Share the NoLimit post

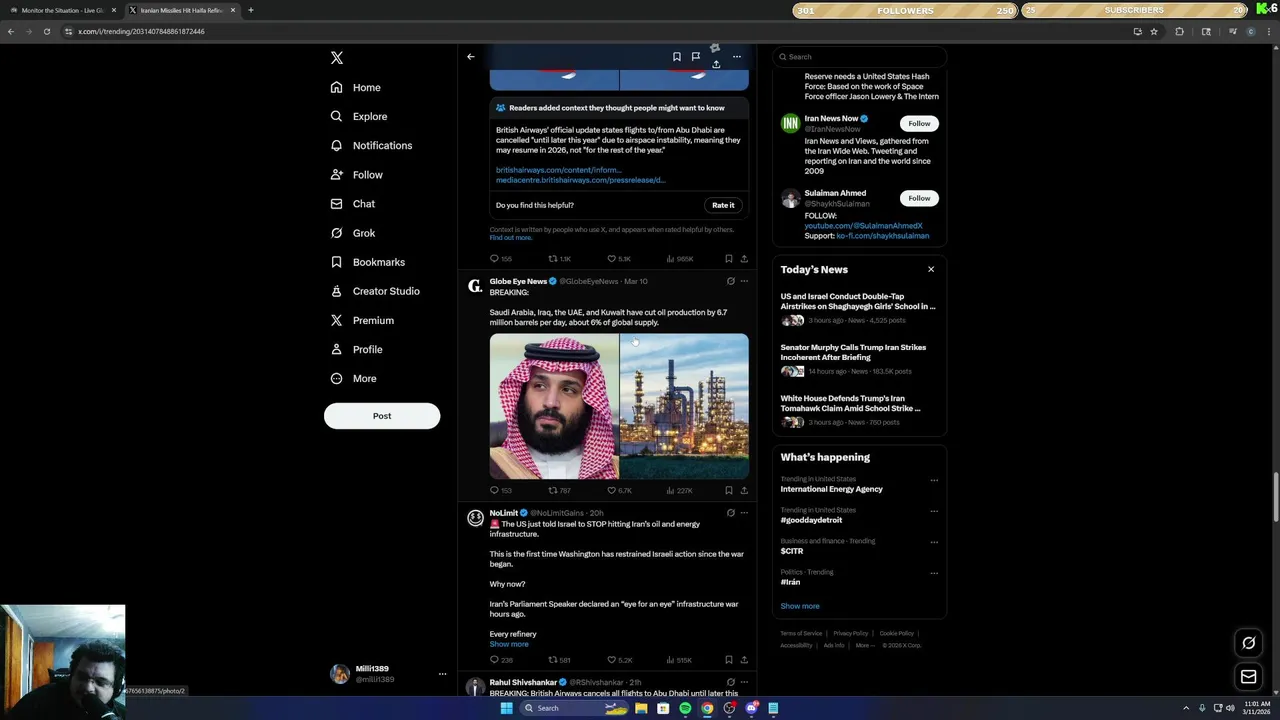[744, 660]
